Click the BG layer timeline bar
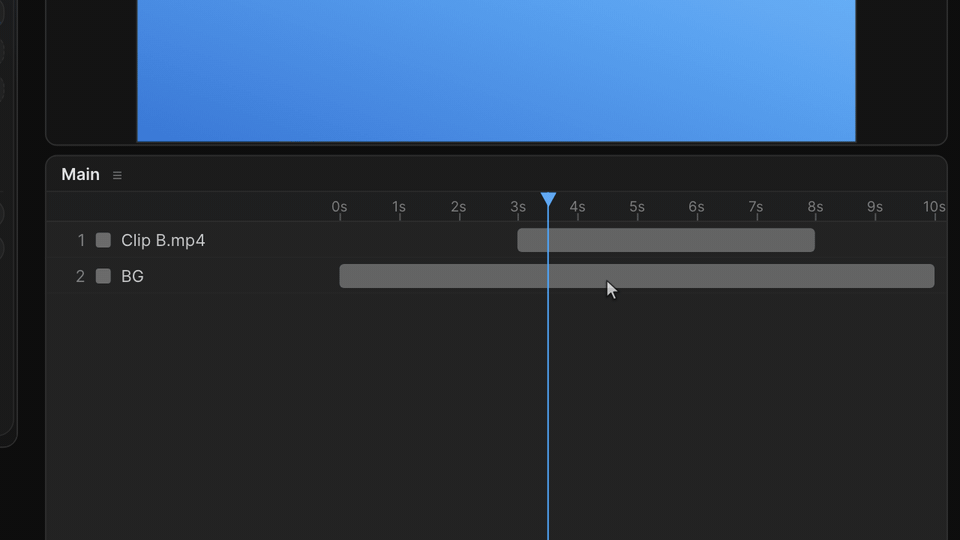The width and height of the screenshot is (960, 540). [x=637, y=276]
